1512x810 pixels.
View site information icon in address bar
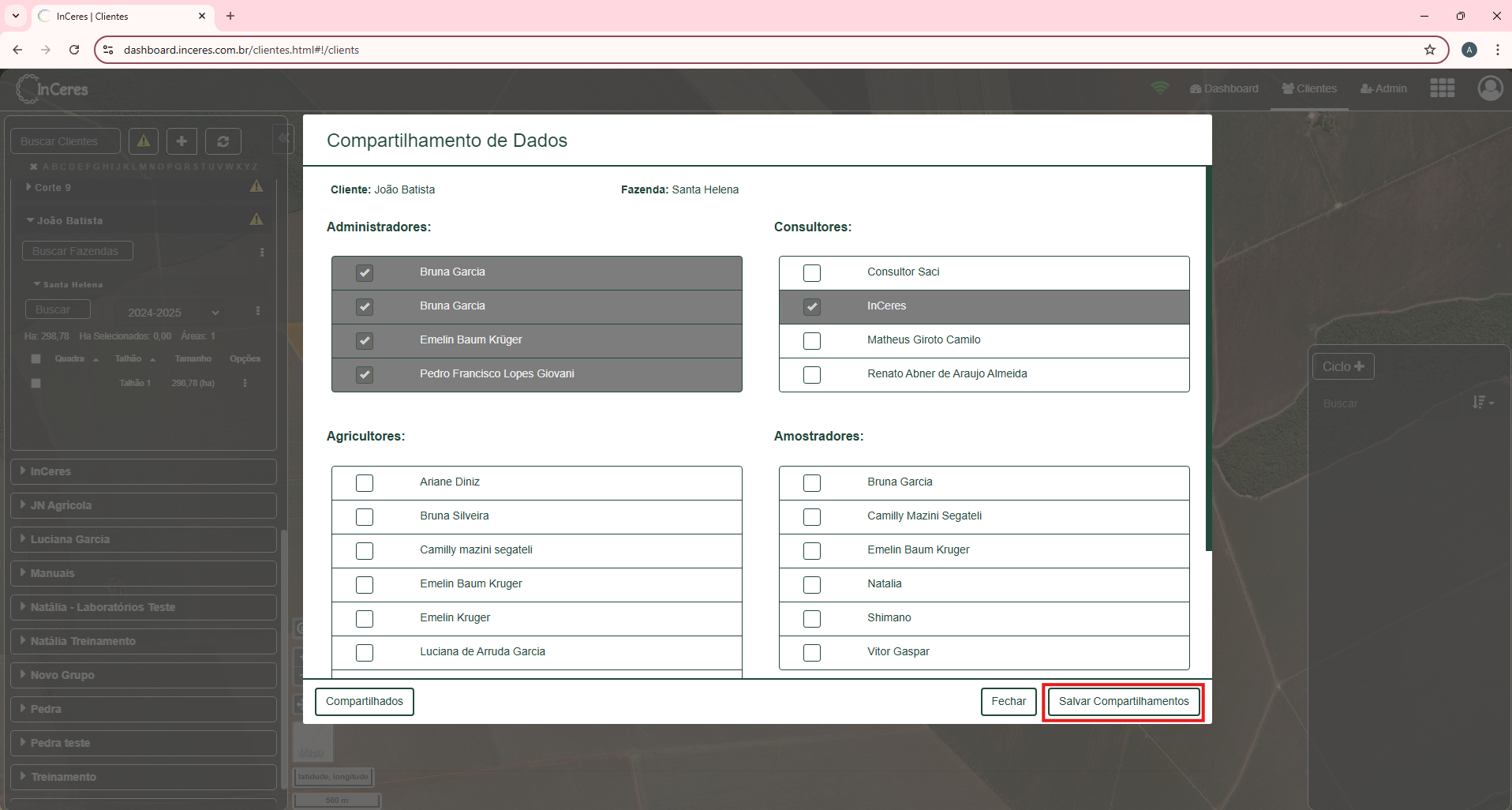(x=109, y=50)
